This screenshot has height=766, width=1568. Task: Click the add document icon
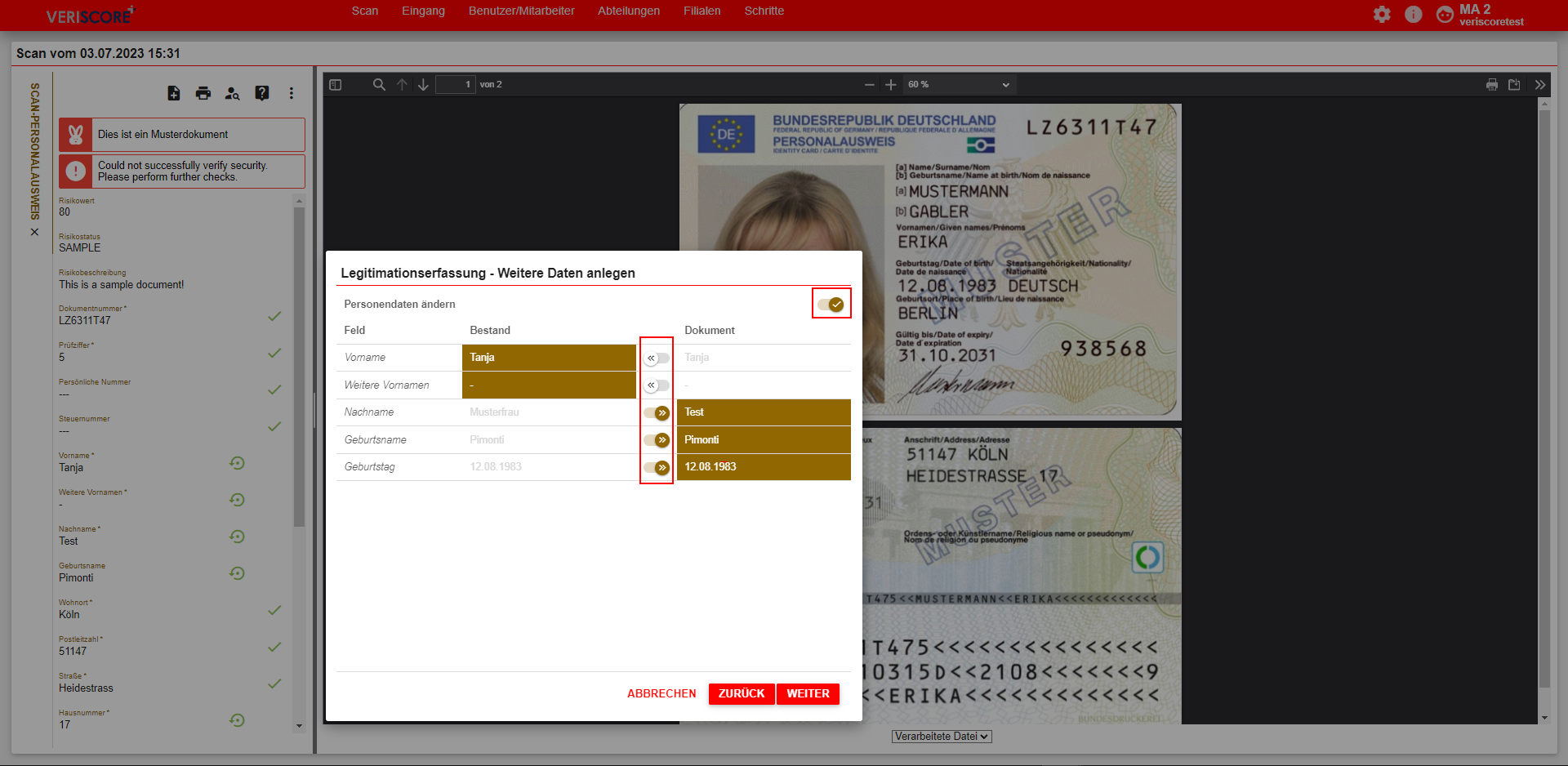(174, 93)
